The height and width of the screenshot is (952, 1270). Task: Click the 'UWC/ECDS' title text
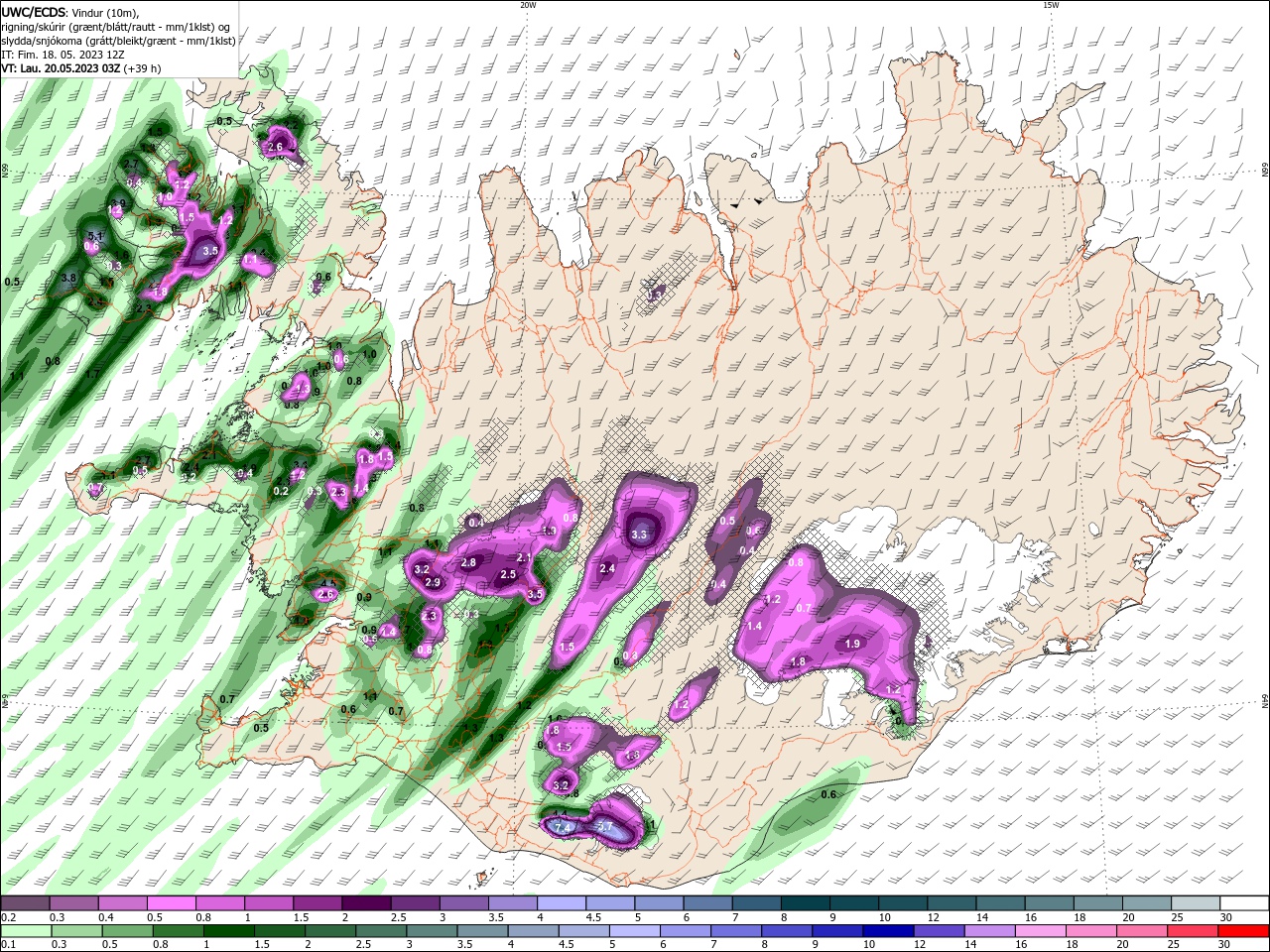[33, 11]
